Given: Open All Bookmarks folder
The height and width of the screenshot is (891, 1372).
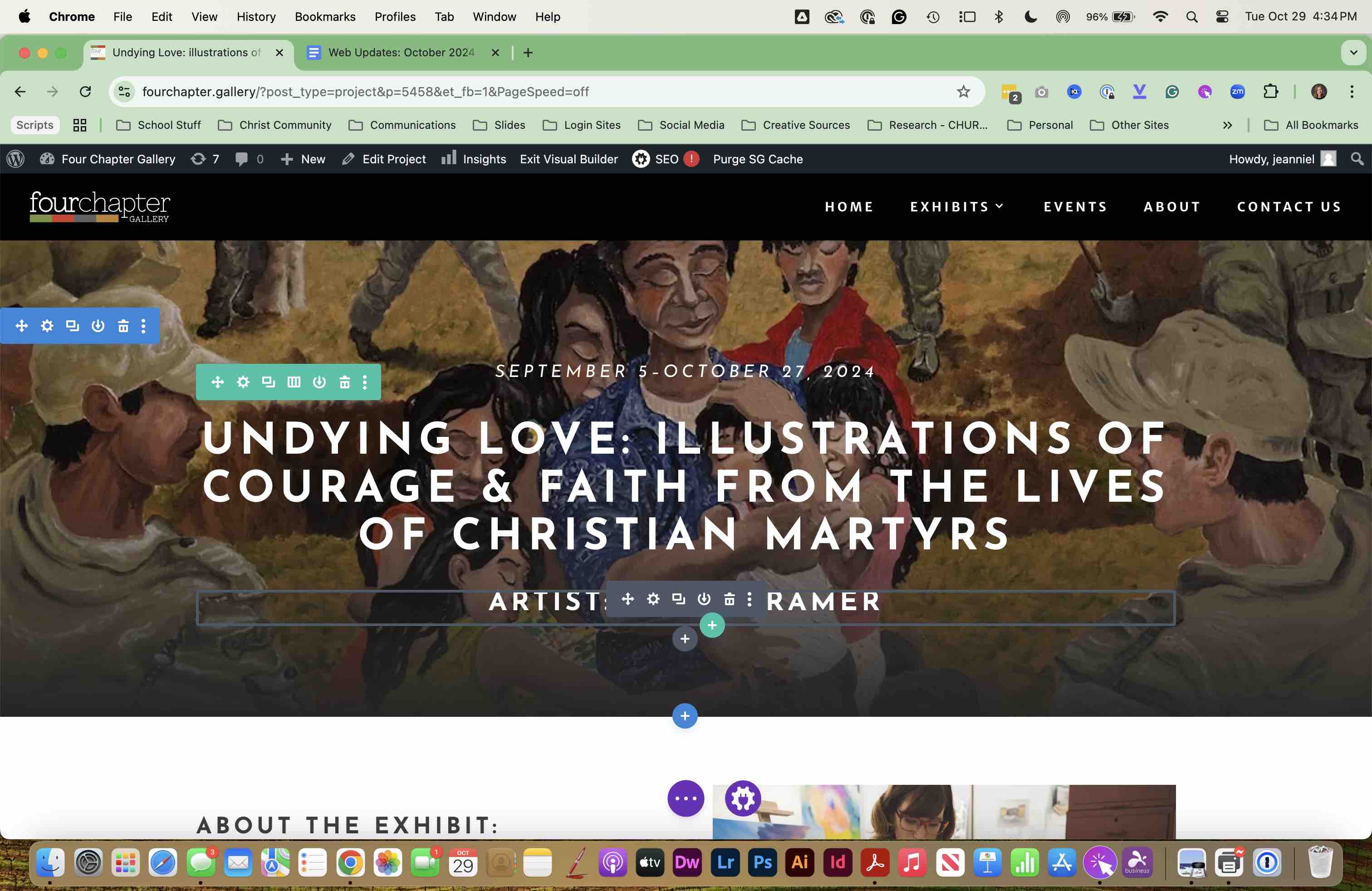Looking at the screenshot, I should (x=1311, y=125).
